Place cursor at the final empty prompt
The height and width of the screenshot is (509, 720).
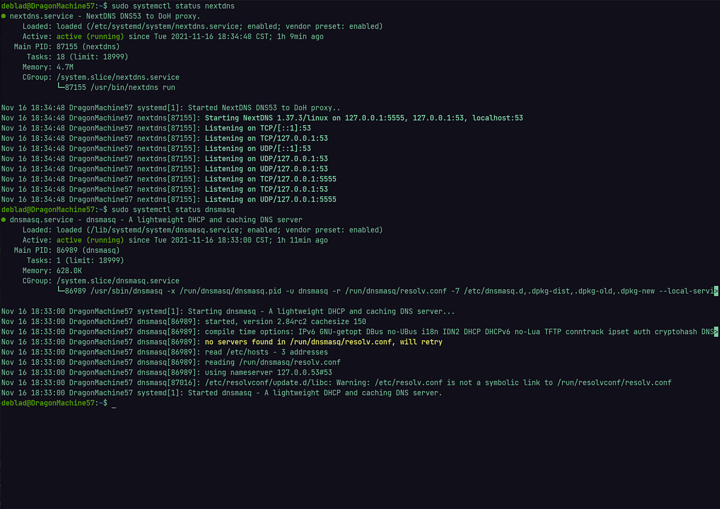coord(114,403)
